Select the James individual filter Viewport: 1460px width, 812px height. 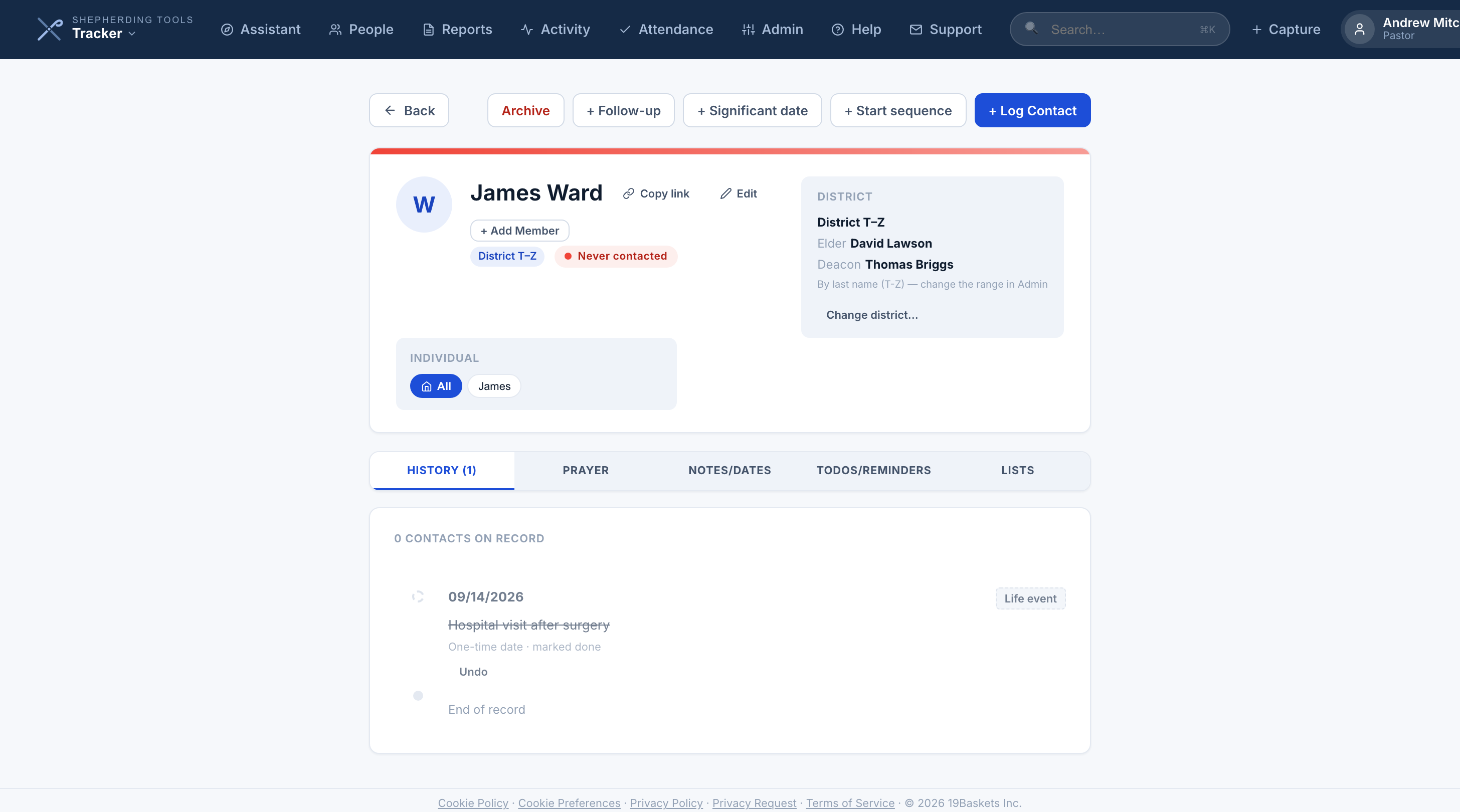coord(494,386)
